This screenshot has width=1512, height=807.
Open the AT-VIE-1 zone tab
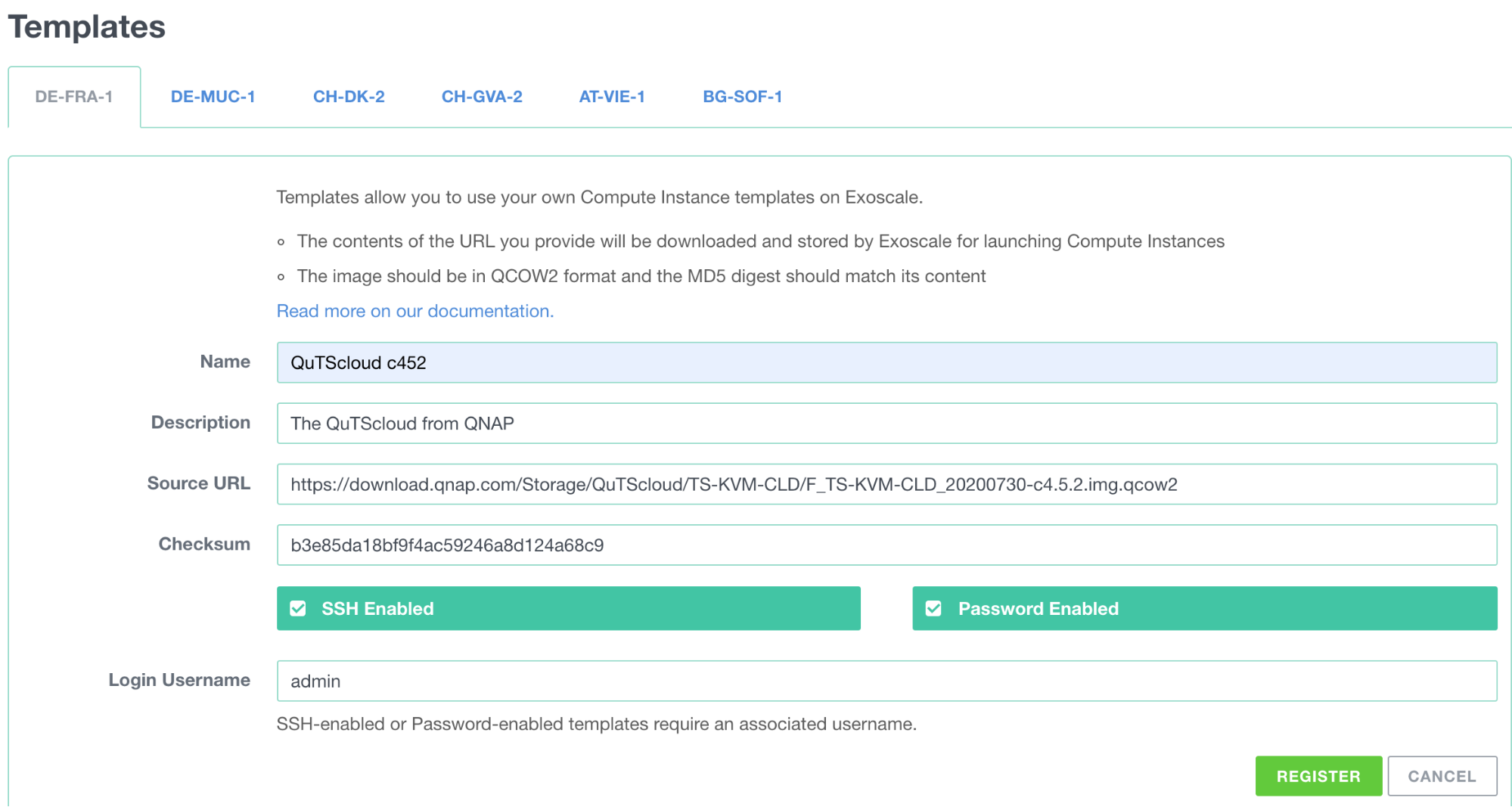612,97
